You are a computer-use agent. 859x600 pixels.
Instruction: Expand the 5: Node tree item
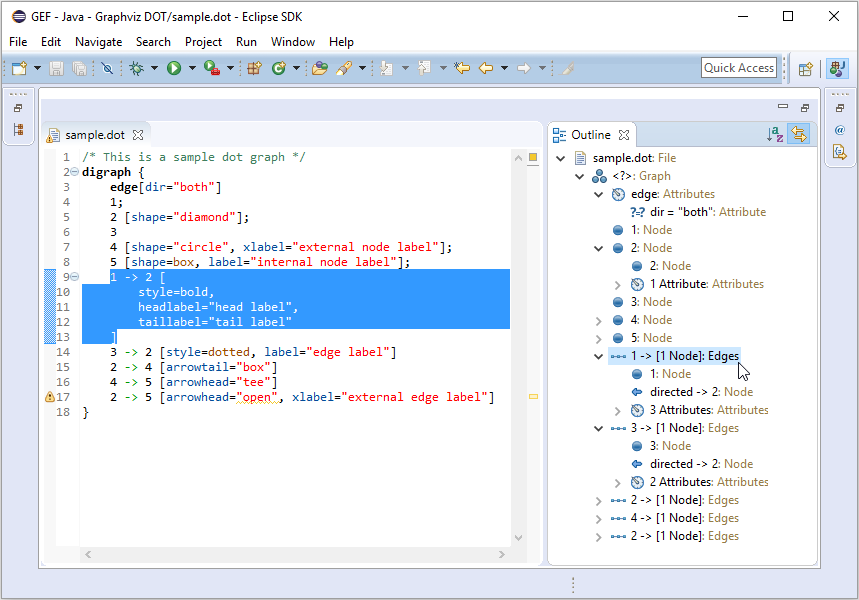(x=599, y=339)
